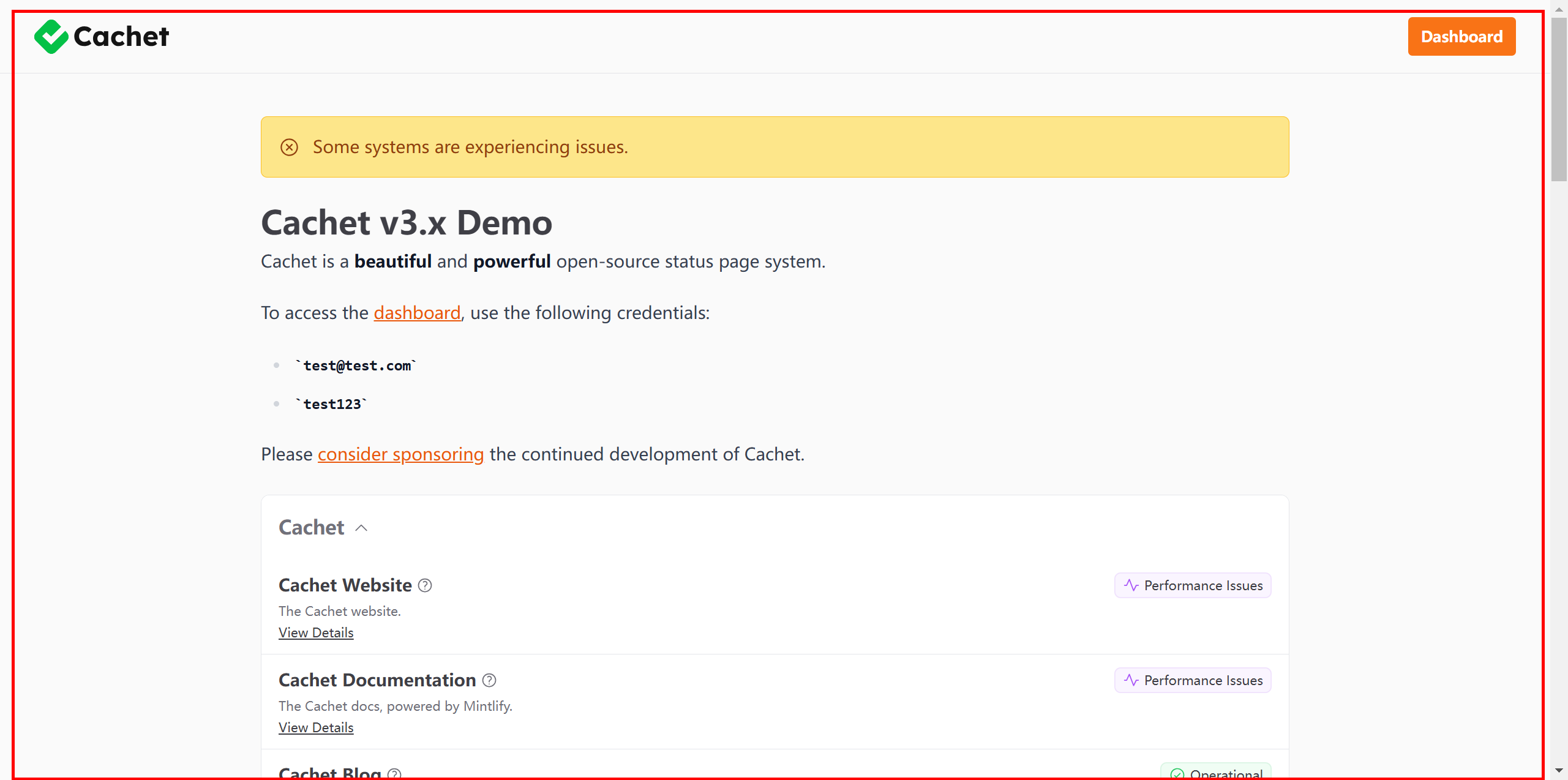Click the Operational status check icon
The width and height of the screenshot is (1568, 780).
(x=1177, y=774)
